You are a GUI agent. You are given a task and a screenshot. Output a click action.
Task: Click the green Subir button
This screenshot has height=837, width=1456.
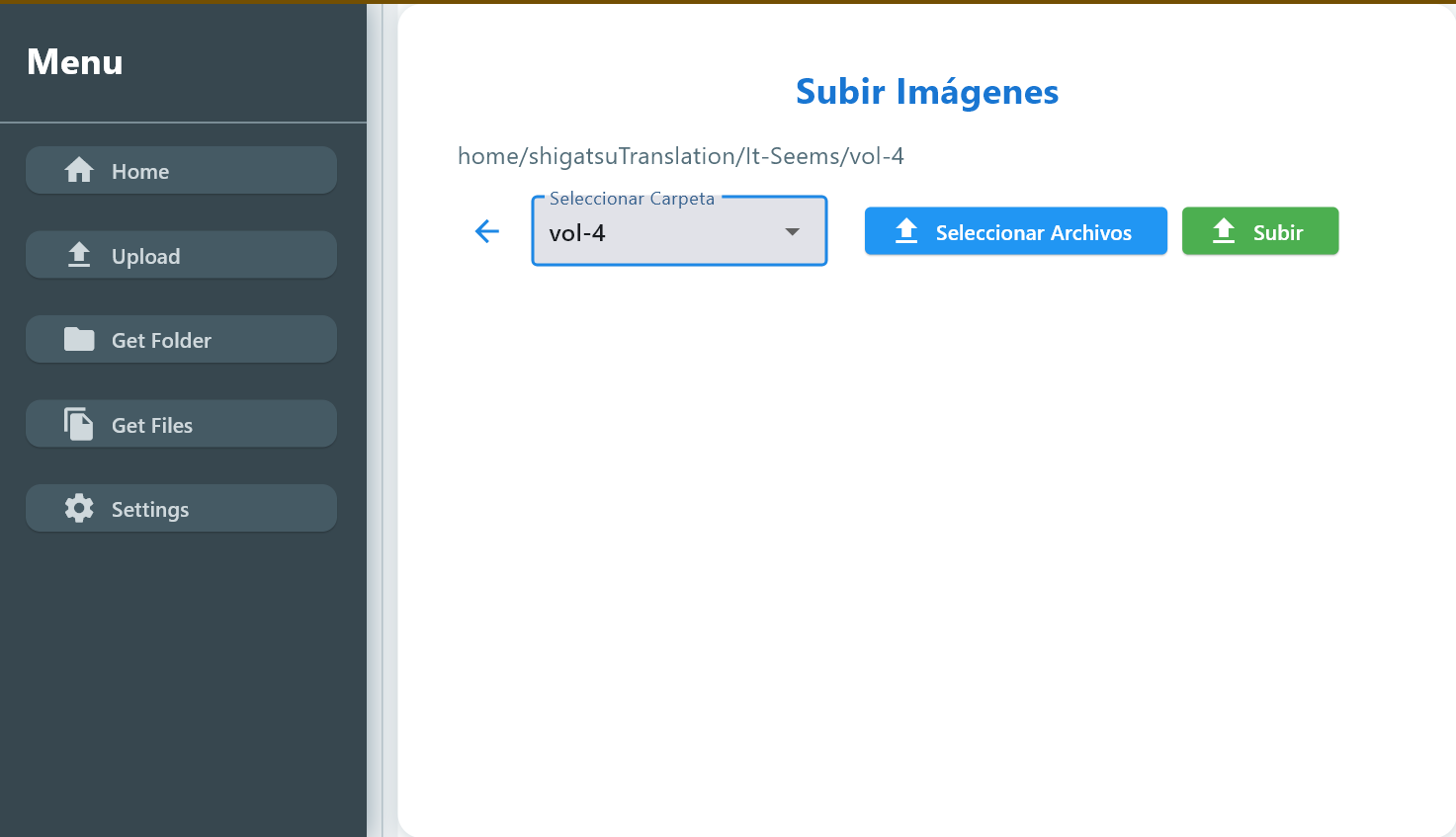(x=1260, y=231)
